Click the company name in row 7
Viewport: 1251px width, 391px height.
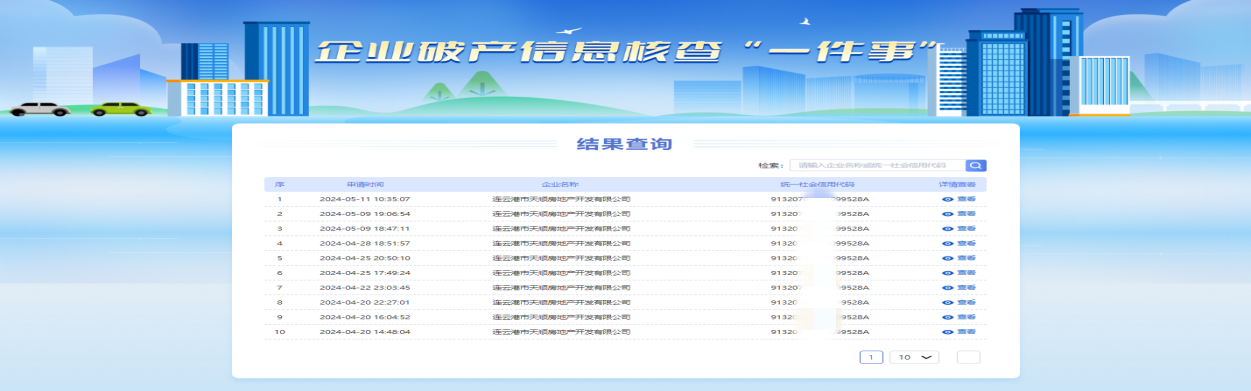point(561,287)
